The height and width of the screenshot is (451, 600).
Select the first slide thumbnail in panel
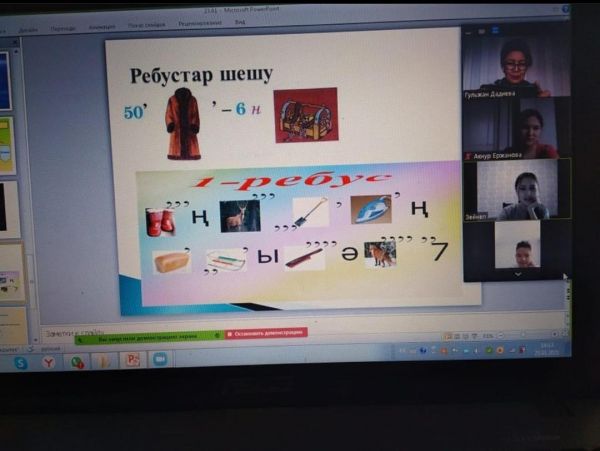click(5, 80)
